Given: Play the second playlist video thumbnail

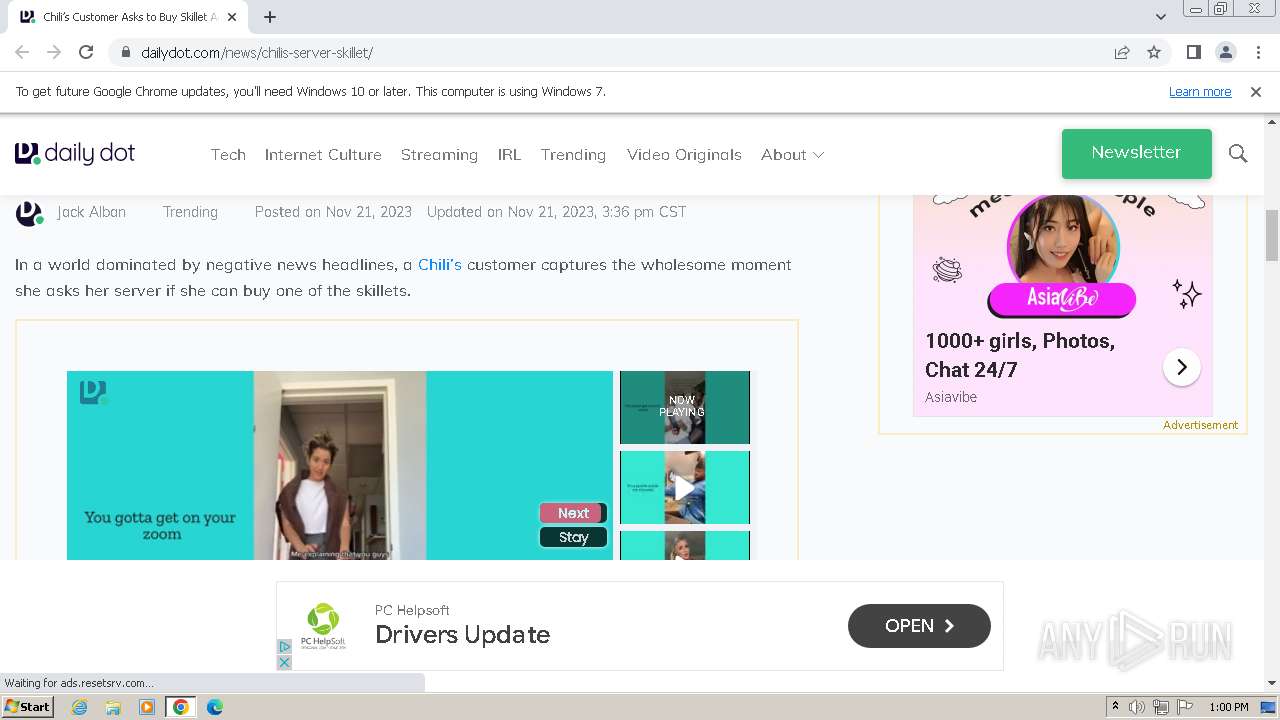Looking at the screenshot, I should (685, 487).
